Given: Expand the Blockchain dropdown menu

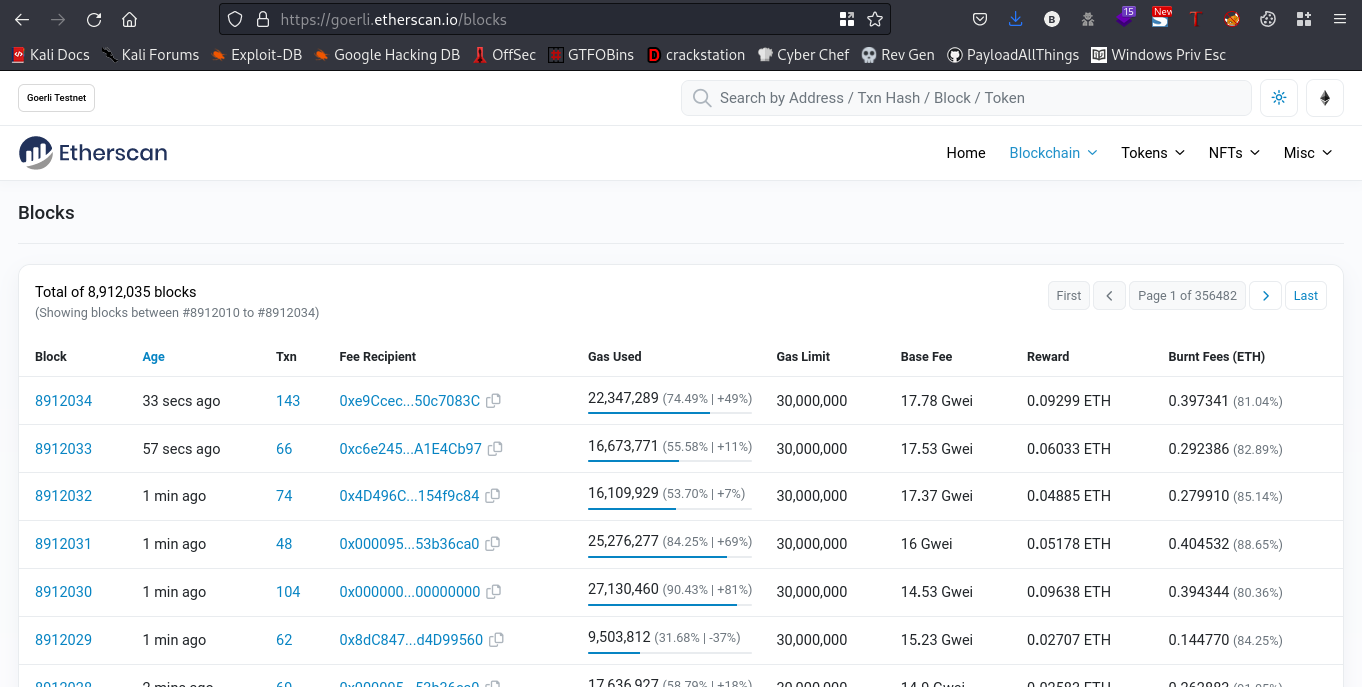Looking at the screenshot, I should 1053,153.
